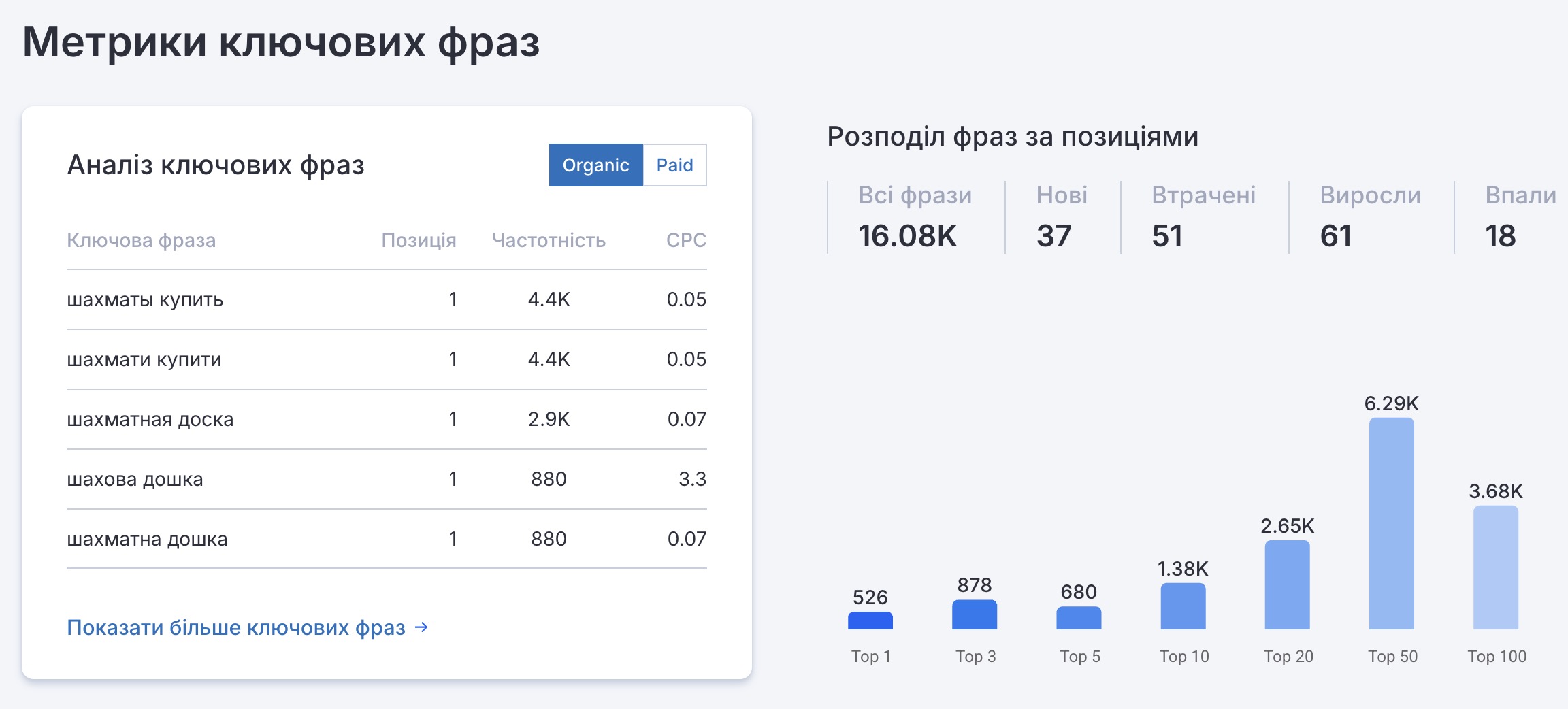Click the 'шахматная доска' keyword
This screenshot has width=1568, height=709.
click(x=150, y=419)
